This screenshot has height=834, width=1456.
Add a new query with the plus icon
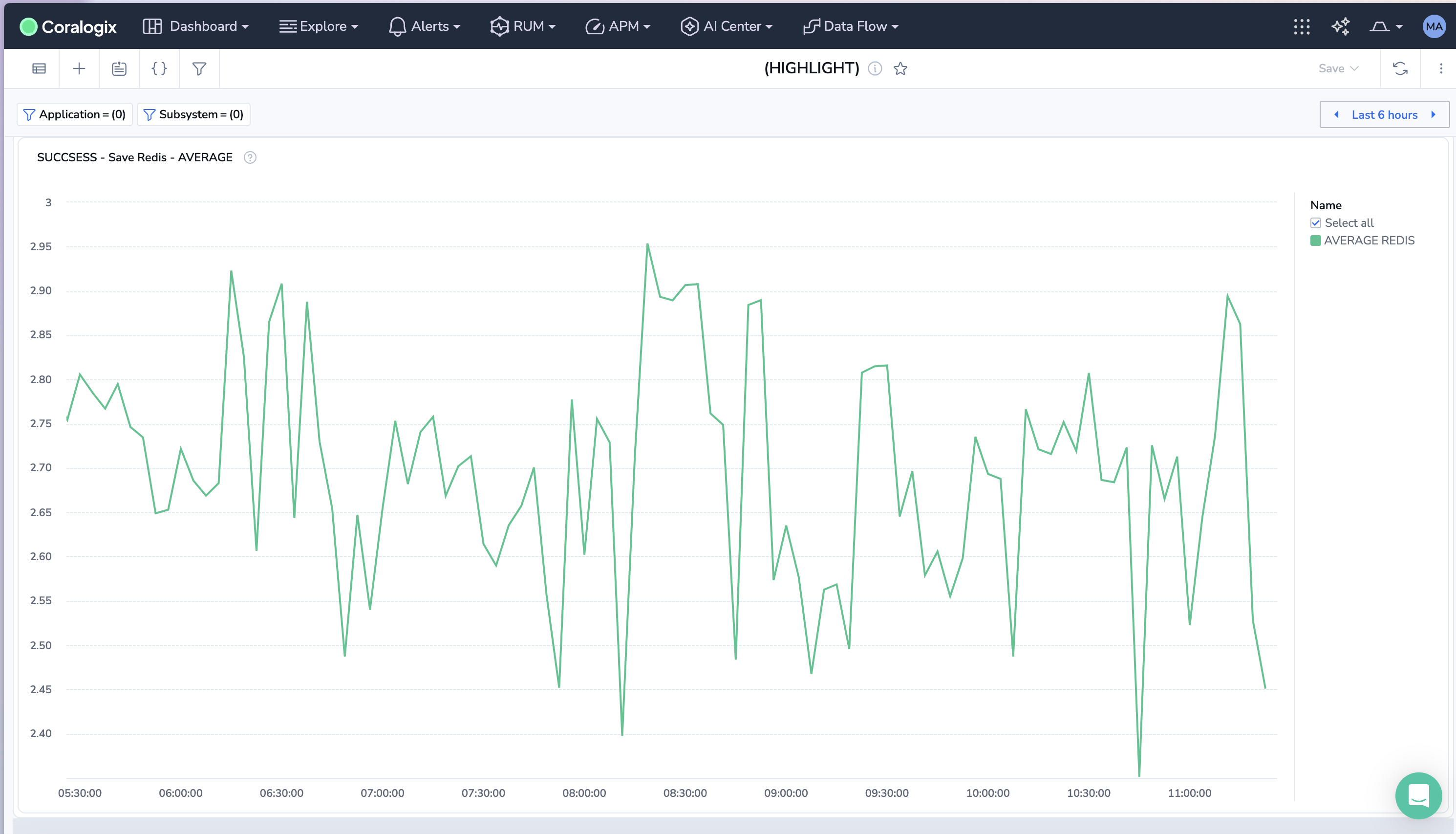[x=78, y=68]
